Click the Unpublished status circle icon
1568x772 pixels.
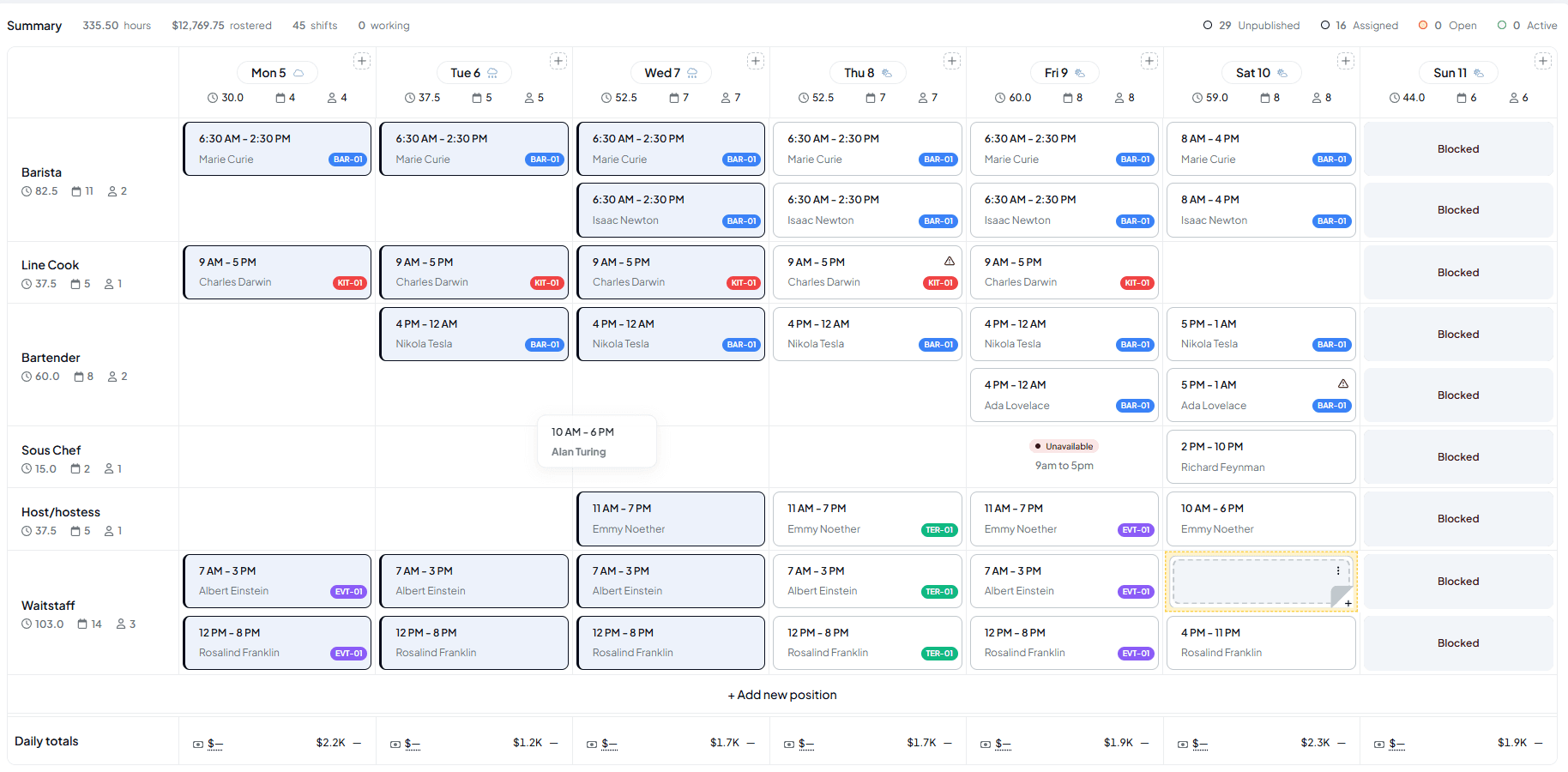click(1208, 25)
